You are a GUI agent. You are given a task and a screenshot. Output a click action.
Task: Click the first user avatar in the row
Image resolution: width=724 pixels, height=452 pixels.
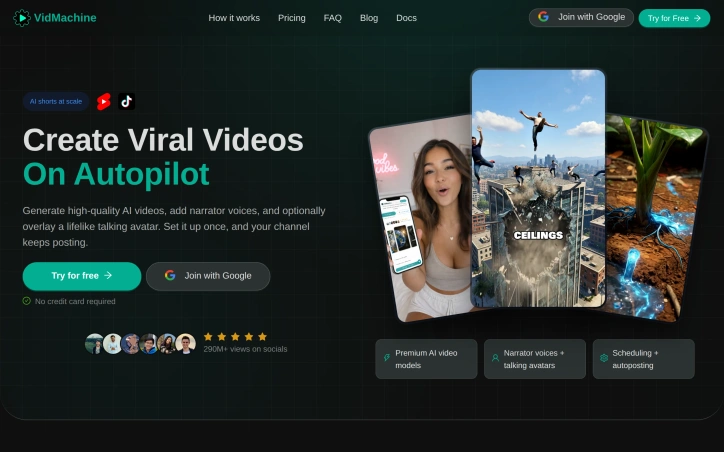click(94, 344)
